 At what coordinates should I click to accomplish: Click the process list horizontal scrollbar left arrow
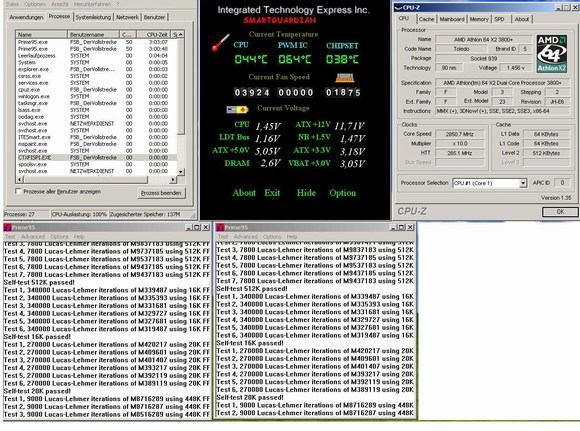click(x=19, y=180)
